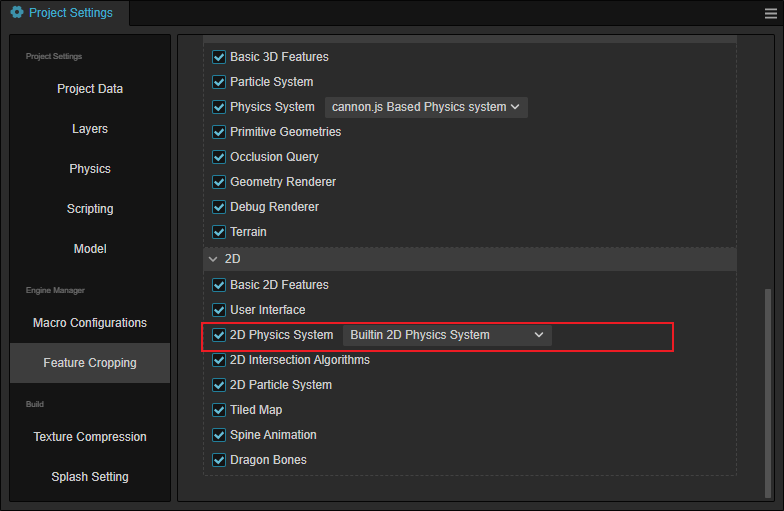Open the Layers settings page
This screenshot has height=511, width=784.
pos(90,129)
